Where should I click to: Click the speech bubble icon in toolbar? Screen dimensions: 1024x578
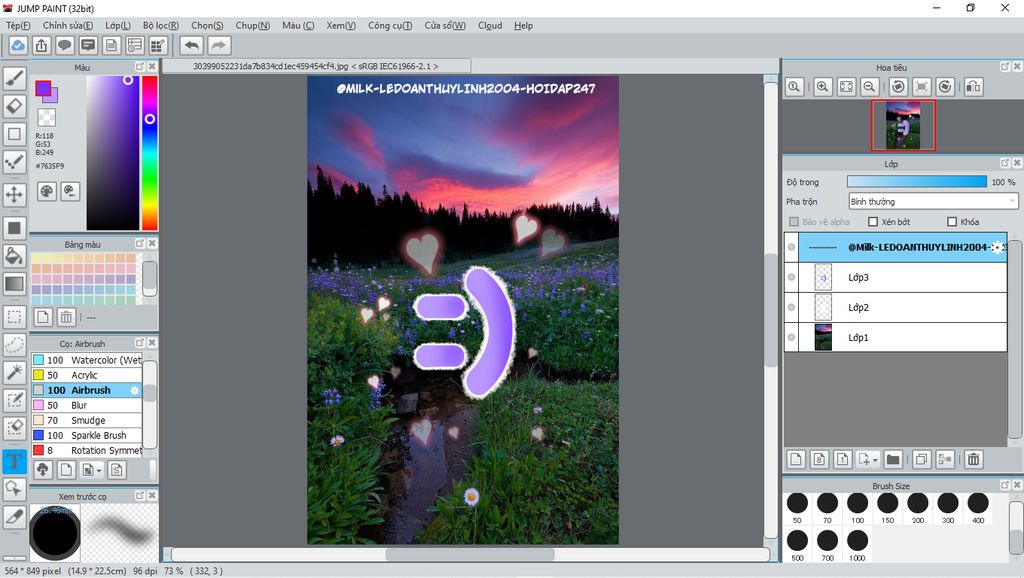pos(65,45)
